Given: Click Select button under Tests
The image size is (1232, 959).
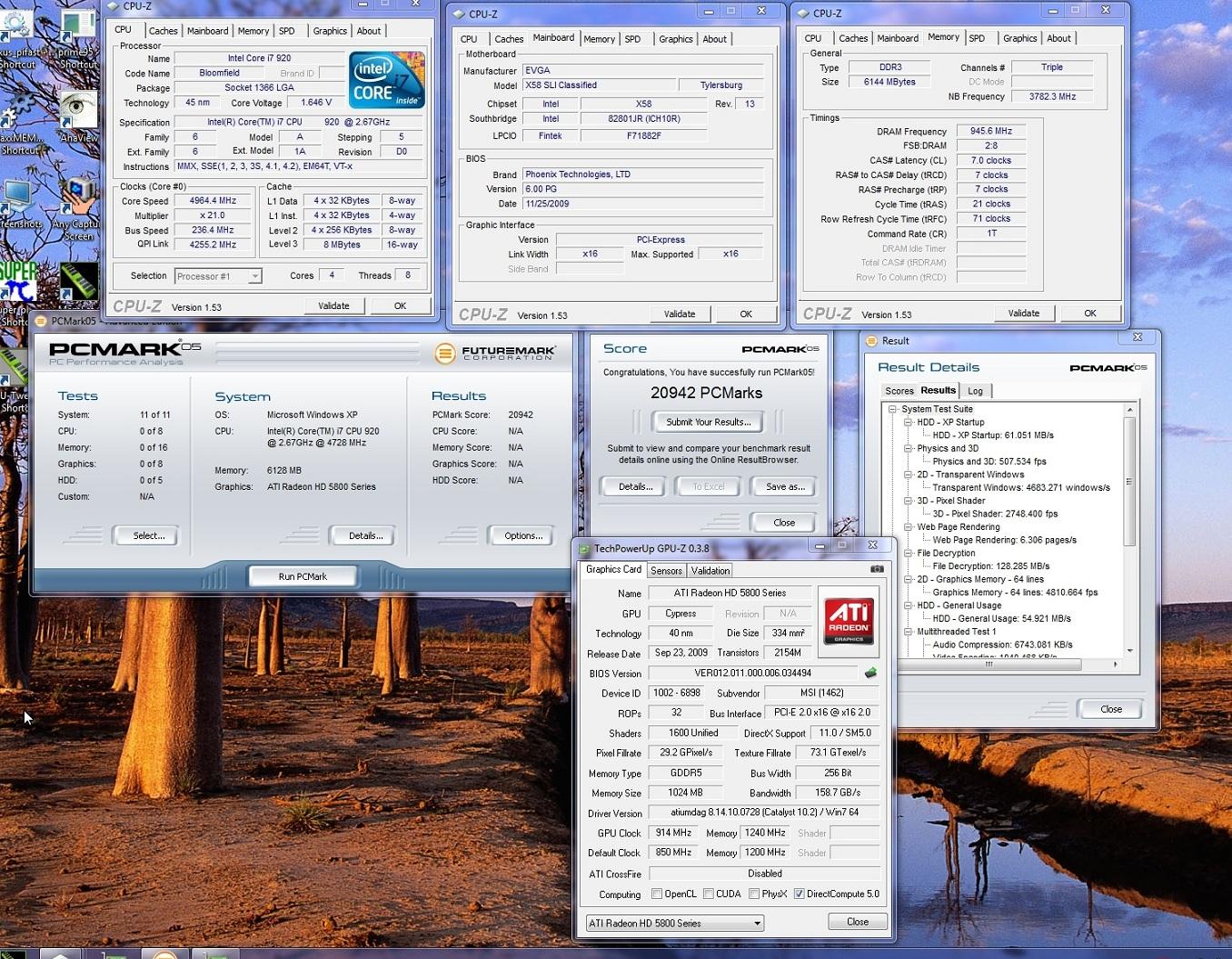Looking at the screenshot, I should coord(148,535).
